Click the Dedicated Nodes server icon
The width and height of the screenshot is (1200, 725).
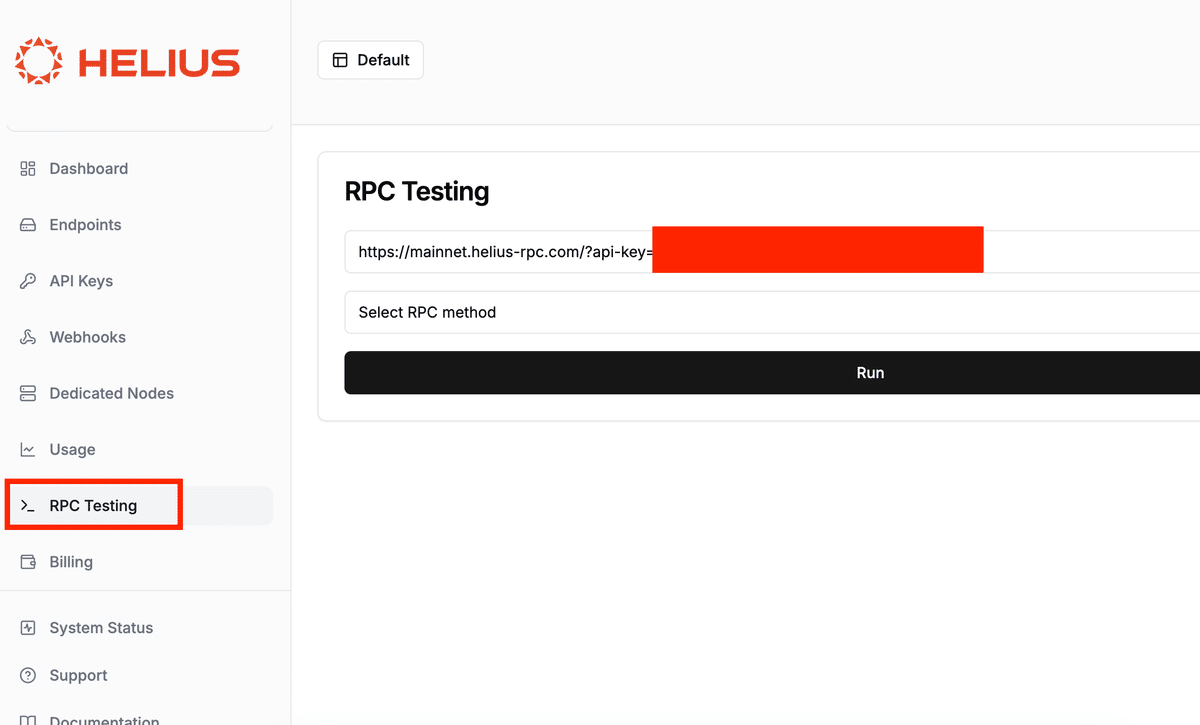(28, 394)
